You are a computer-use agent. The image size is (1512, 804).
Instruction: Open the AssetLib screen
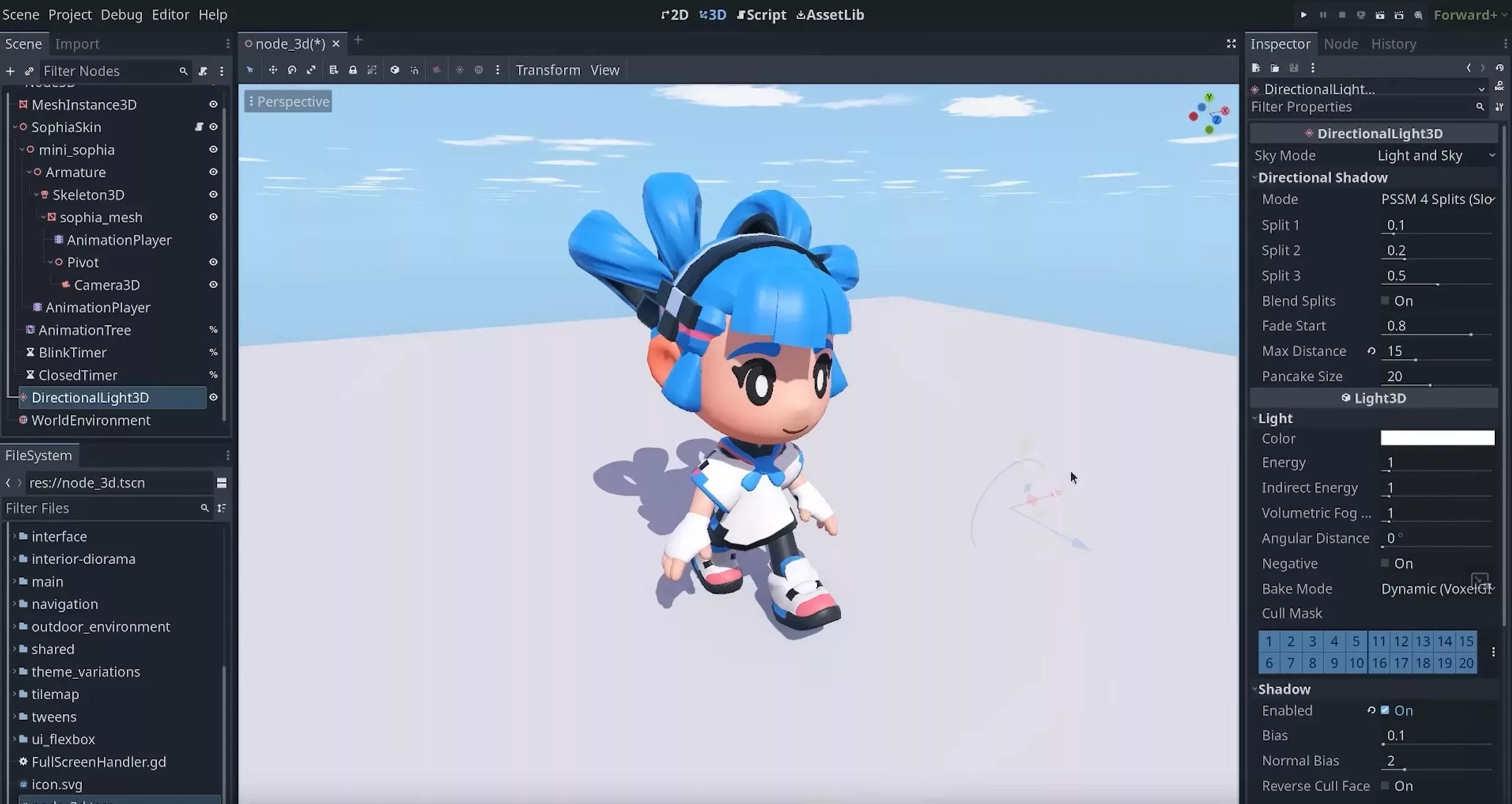(x=830, y=14)
